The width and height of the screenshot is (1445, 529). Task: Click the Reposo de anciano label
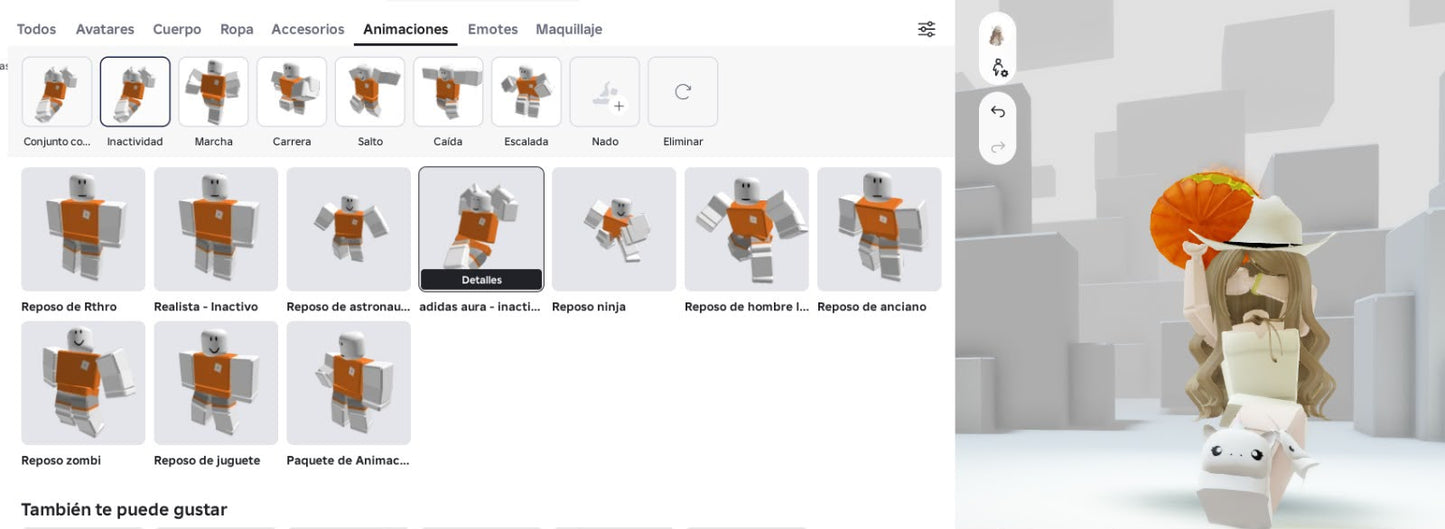872,307
